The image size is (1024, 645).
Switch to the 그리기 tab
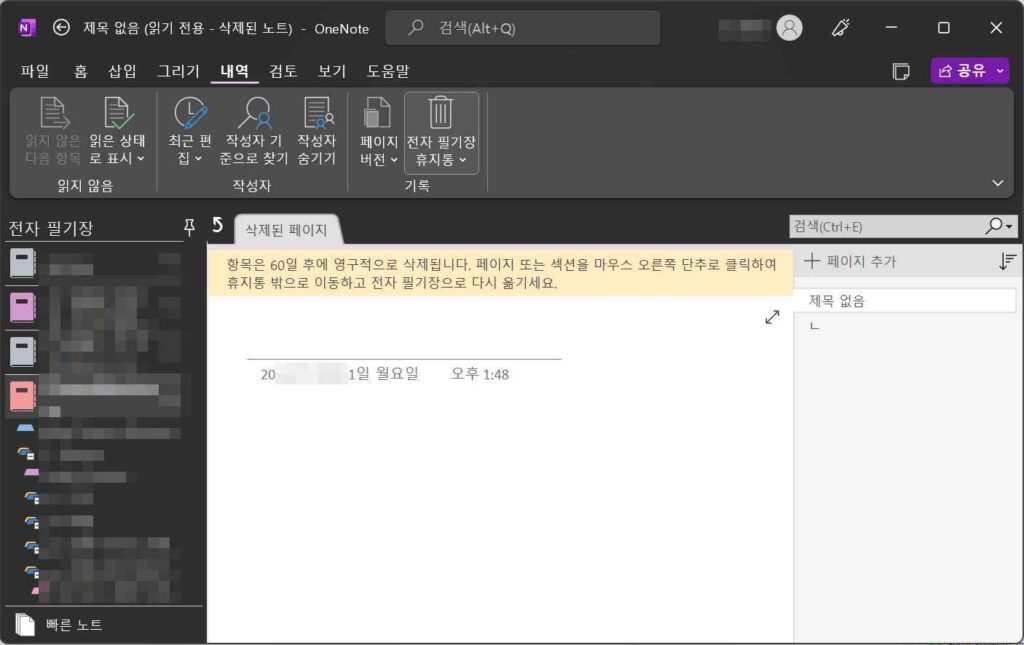(178, 71)
